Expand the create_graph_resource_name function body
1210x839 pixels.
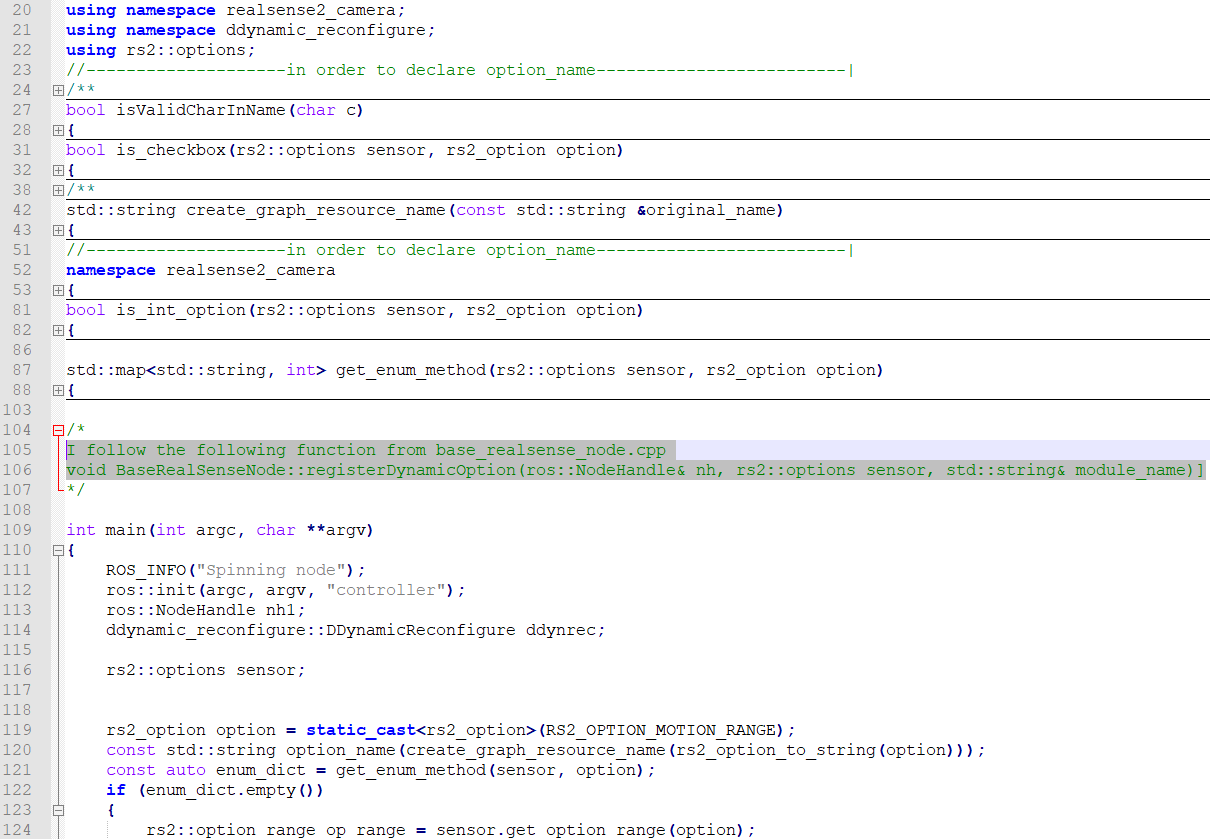click(57, 230)
